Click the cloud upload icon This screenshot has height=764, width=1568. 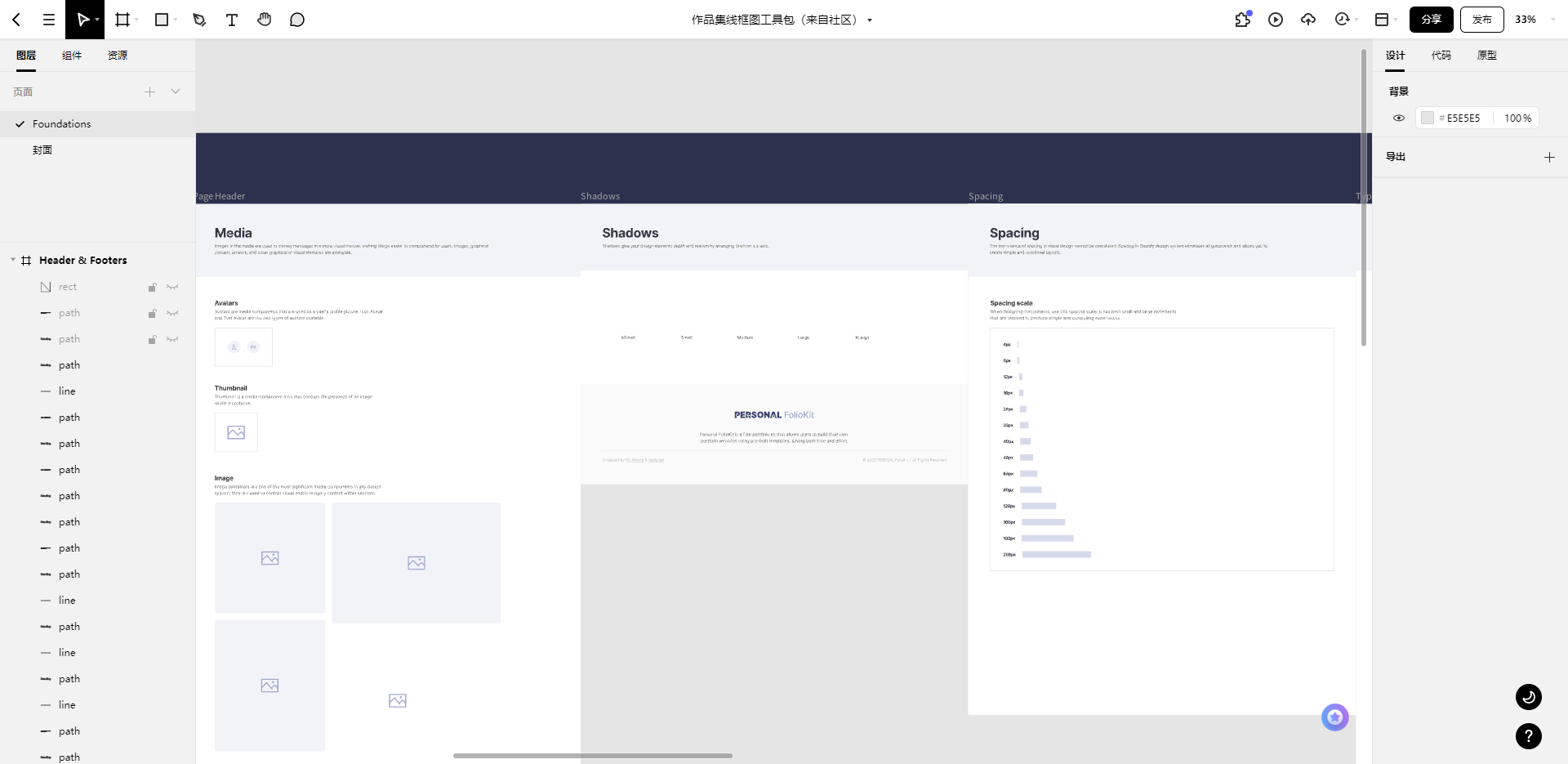tap(1308, 20)
